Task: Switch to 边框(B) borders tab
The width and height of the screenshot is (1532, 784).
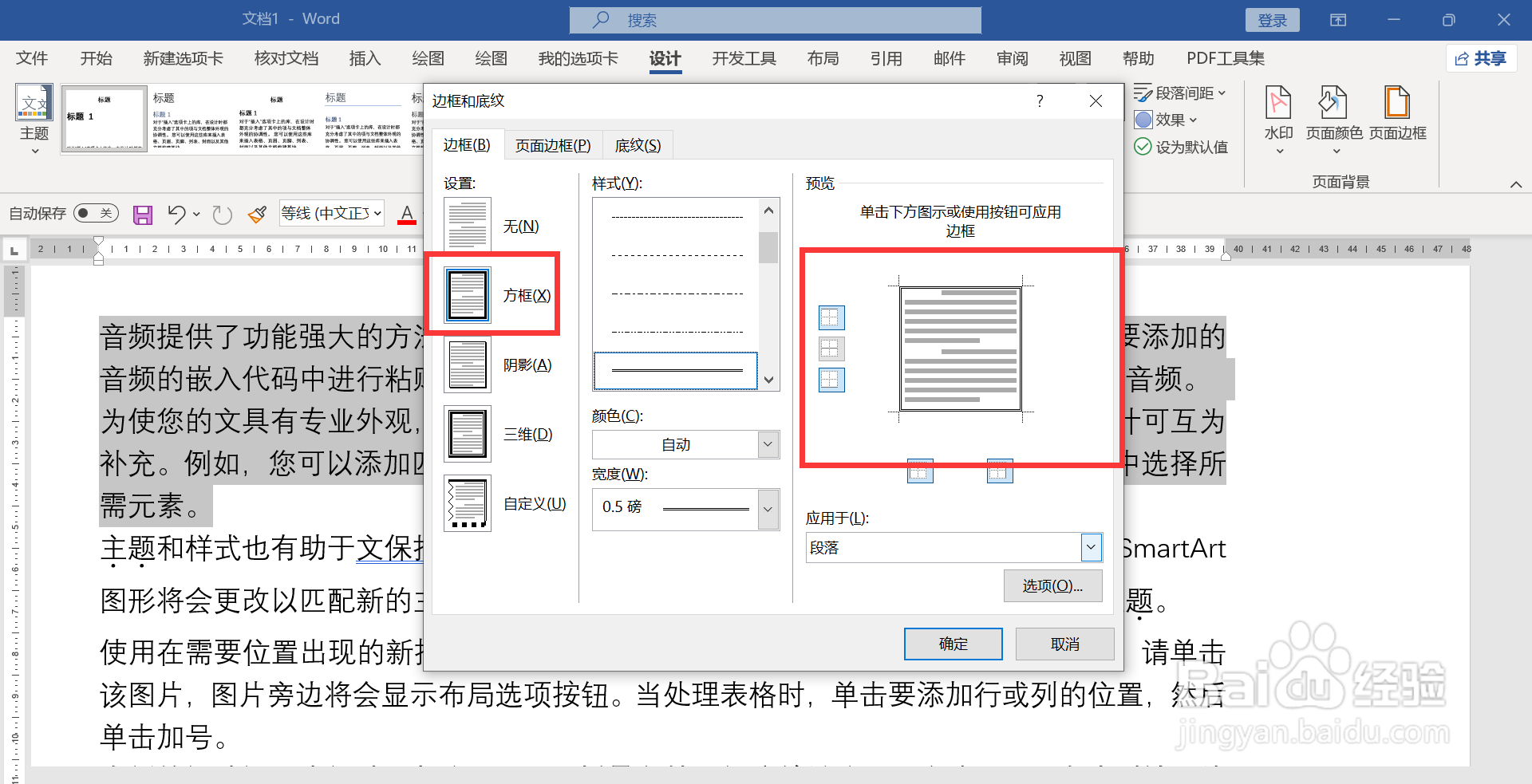Action: [467, 145]
